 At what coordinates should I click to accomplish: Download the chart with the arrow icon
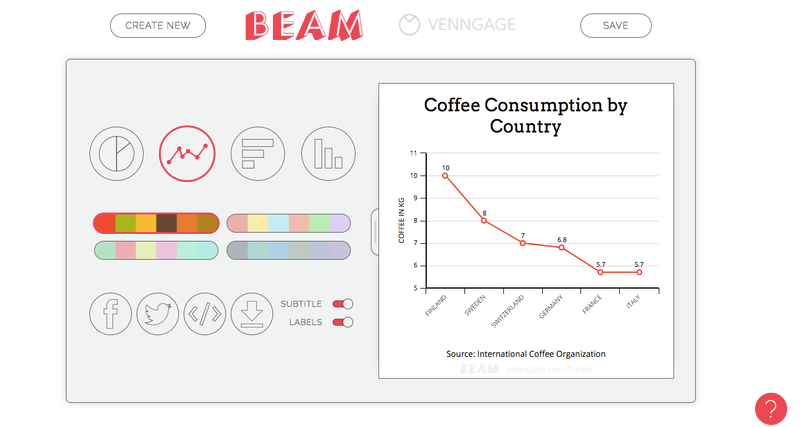coord(252,314)
